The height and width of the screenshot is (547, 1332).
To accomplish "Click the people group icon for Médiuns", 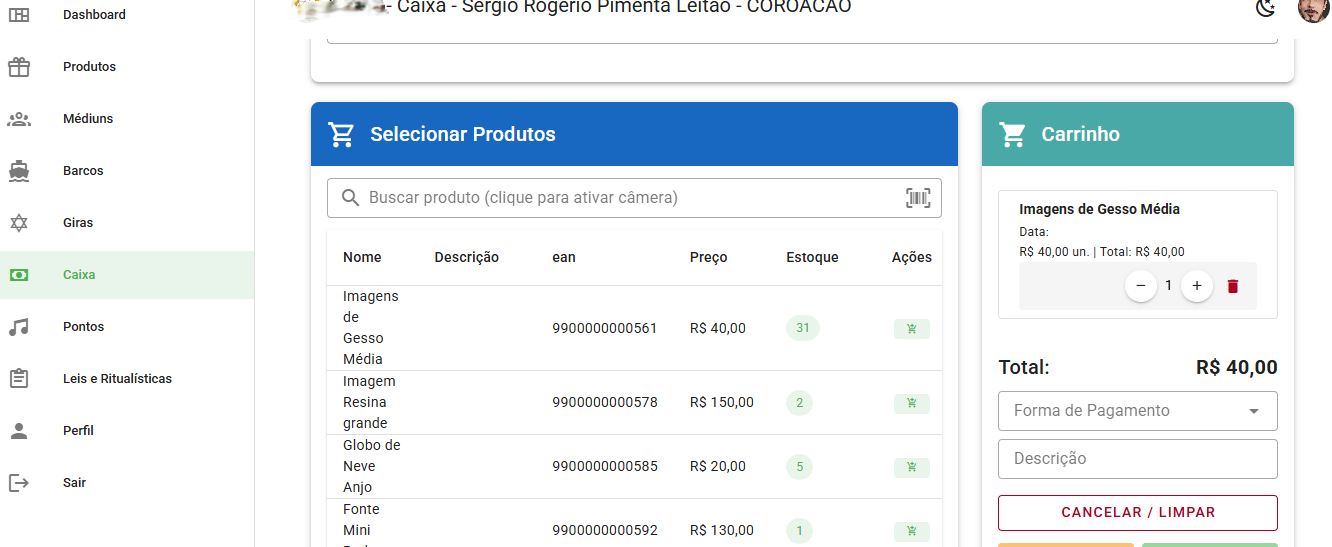I will pos(19,119).
